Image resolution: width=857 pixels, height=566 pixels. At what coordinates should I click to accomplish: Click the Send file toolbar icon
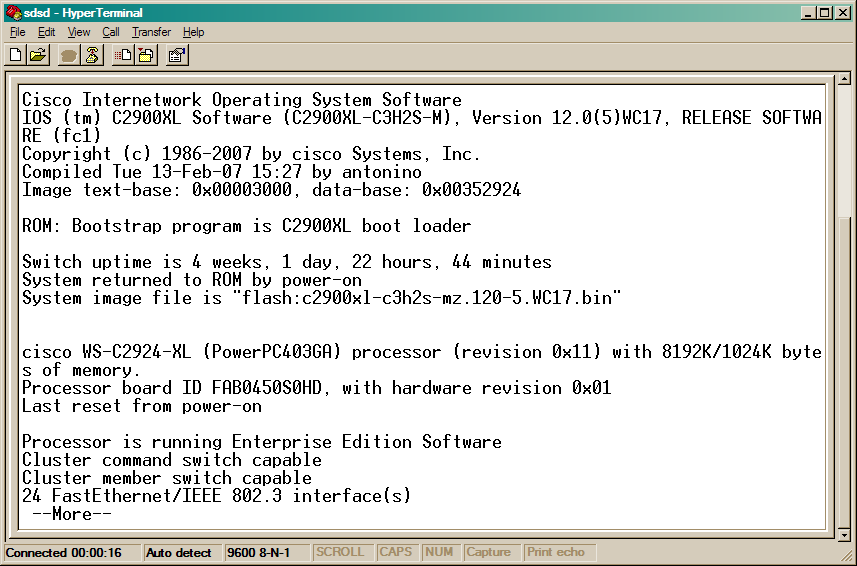coord(123,55)
